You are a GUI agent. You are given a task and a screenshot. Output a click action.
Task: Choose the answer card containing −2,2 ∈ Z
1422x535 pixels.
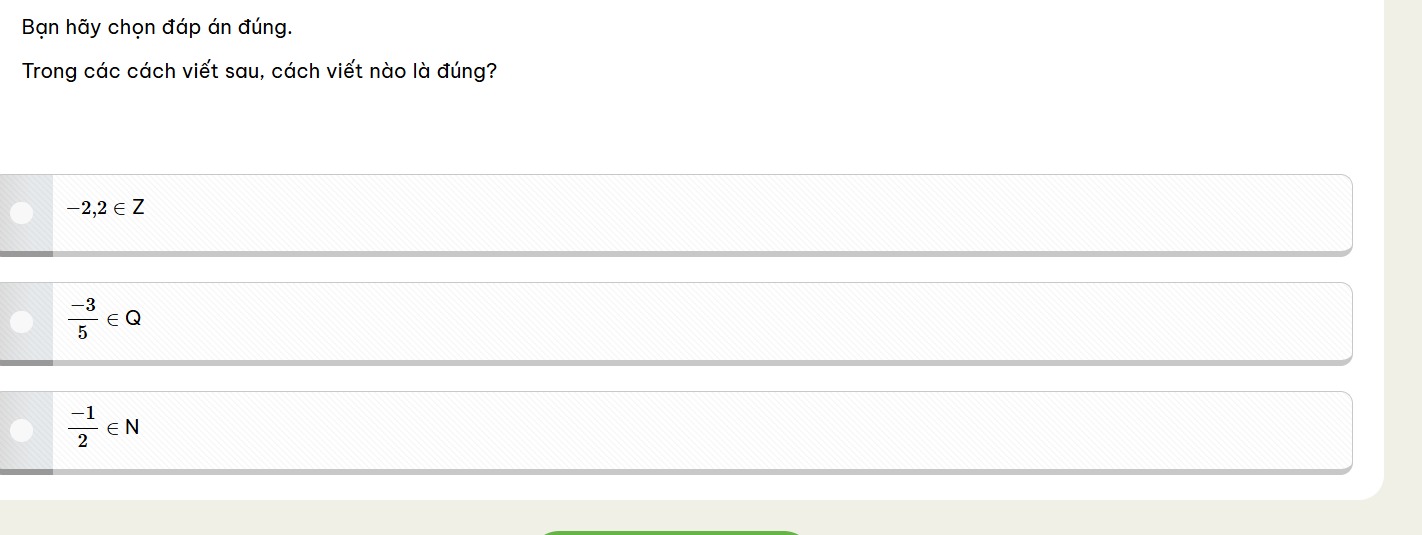coord(700,212)
